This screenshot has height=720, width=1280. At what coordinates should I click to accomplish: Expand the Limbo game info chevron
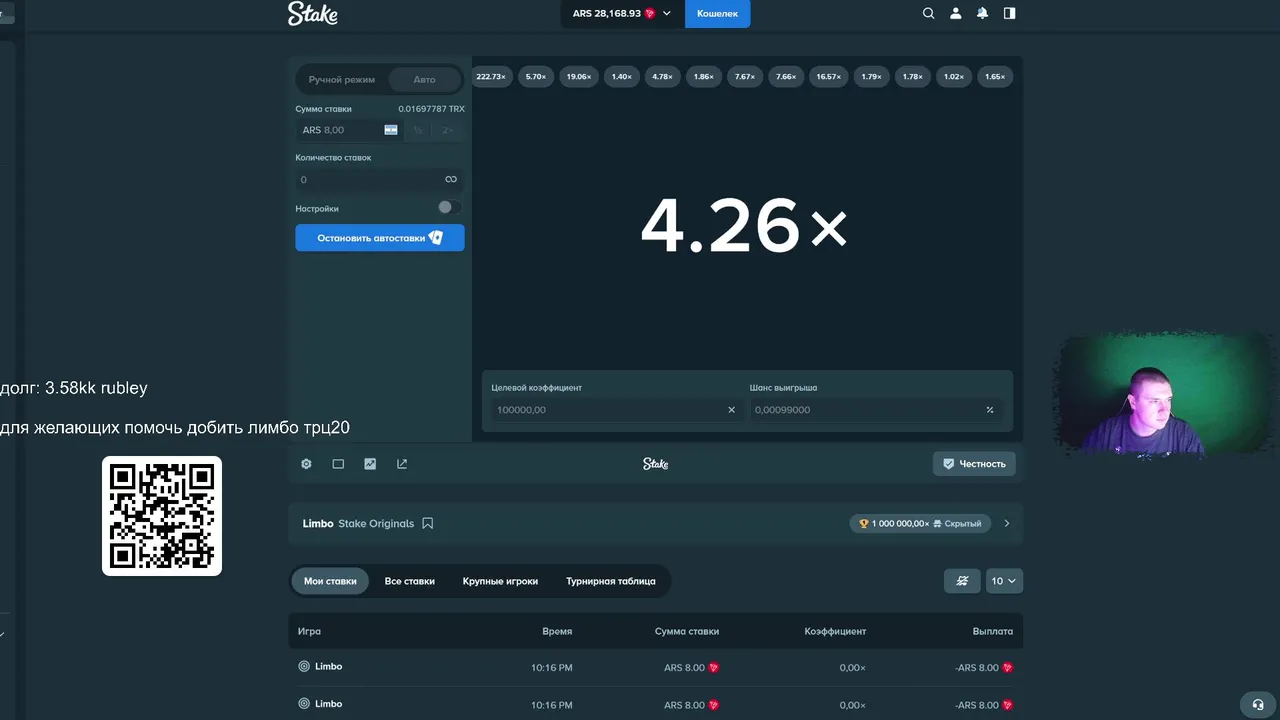click(x=1007, y=523)
